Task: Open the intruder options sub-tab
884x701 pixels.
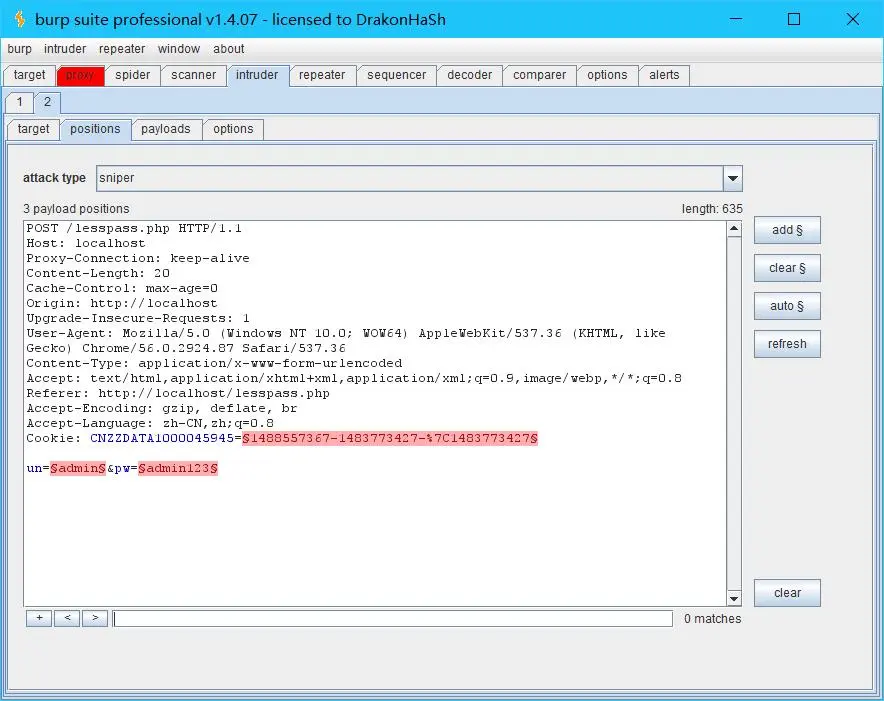Action: point(233,129)
